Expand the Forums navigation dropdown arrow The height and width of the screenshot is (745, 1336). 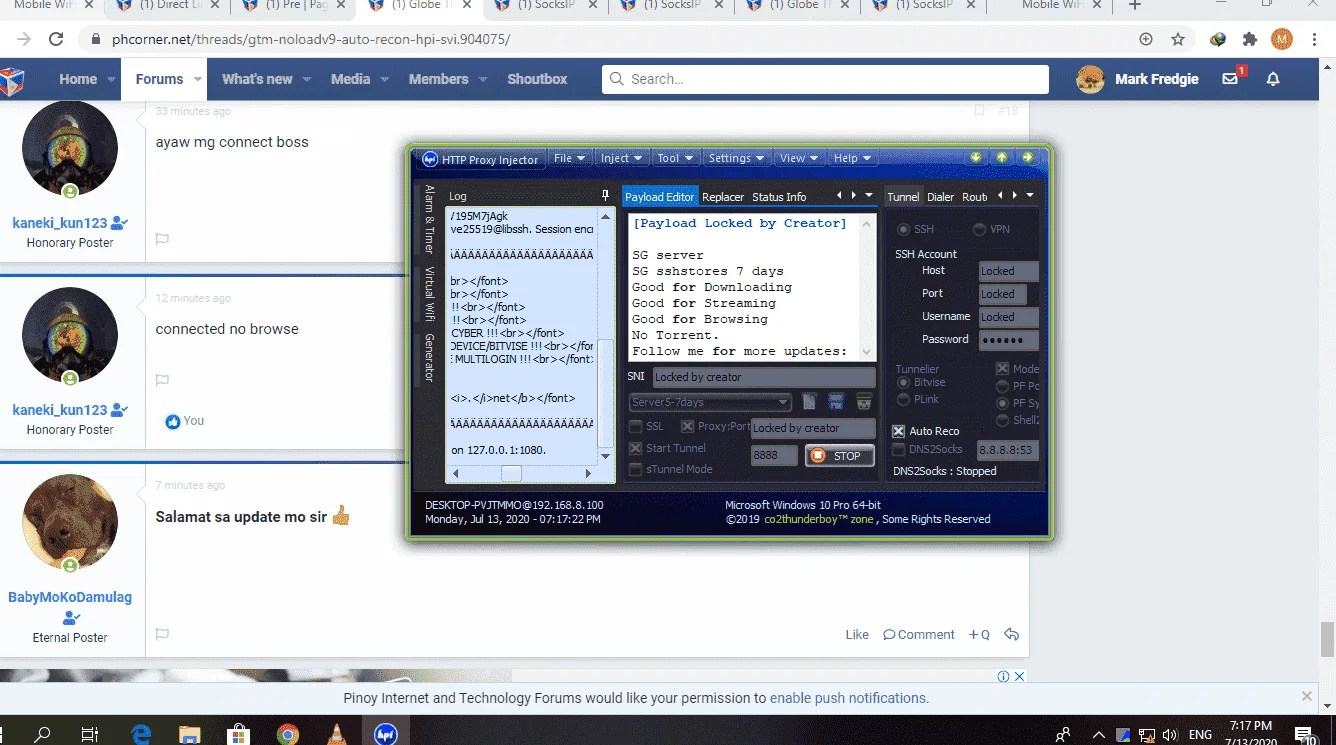tap(198, 79)
